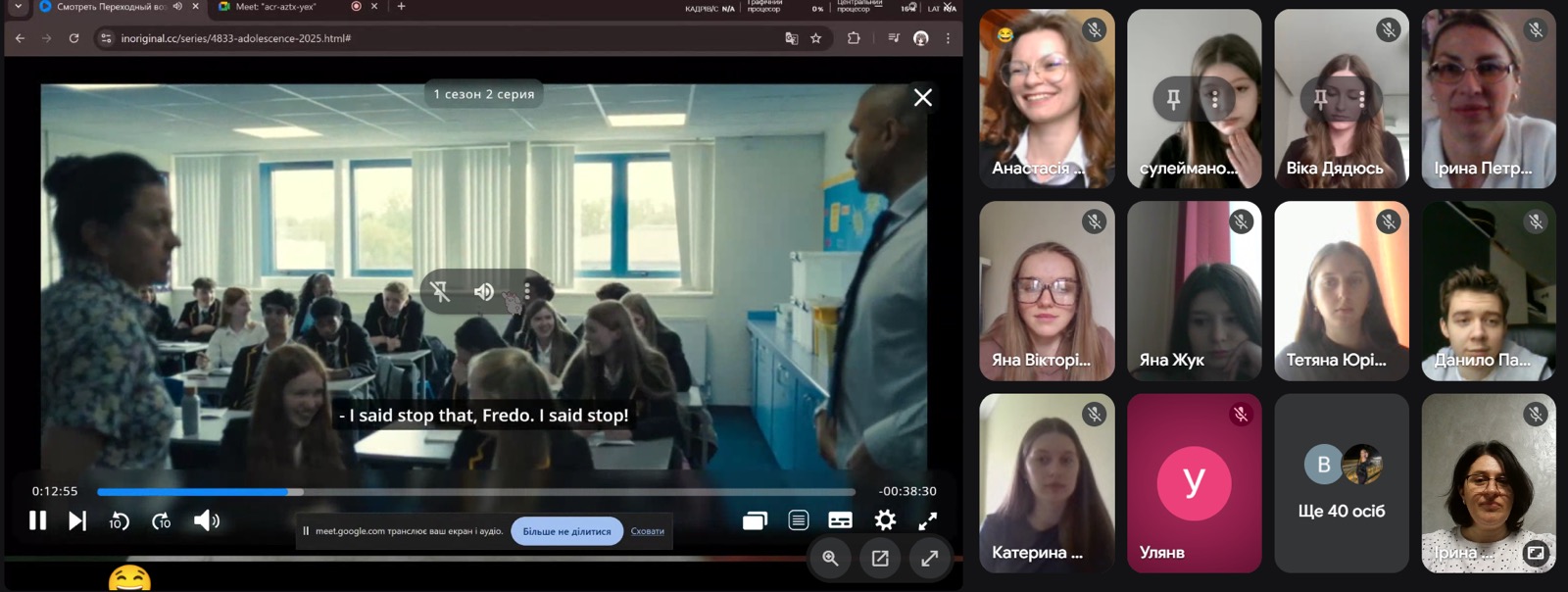Skip to the next episode
The image size is (1568, 592).
(77, 520)
